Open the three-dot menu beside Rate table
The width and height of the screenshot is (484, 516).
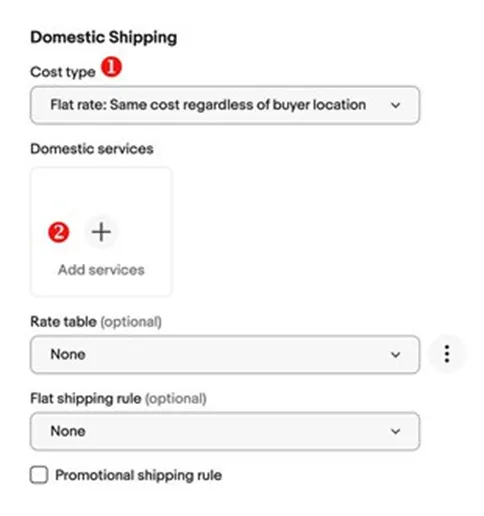(x=447, y=354)
